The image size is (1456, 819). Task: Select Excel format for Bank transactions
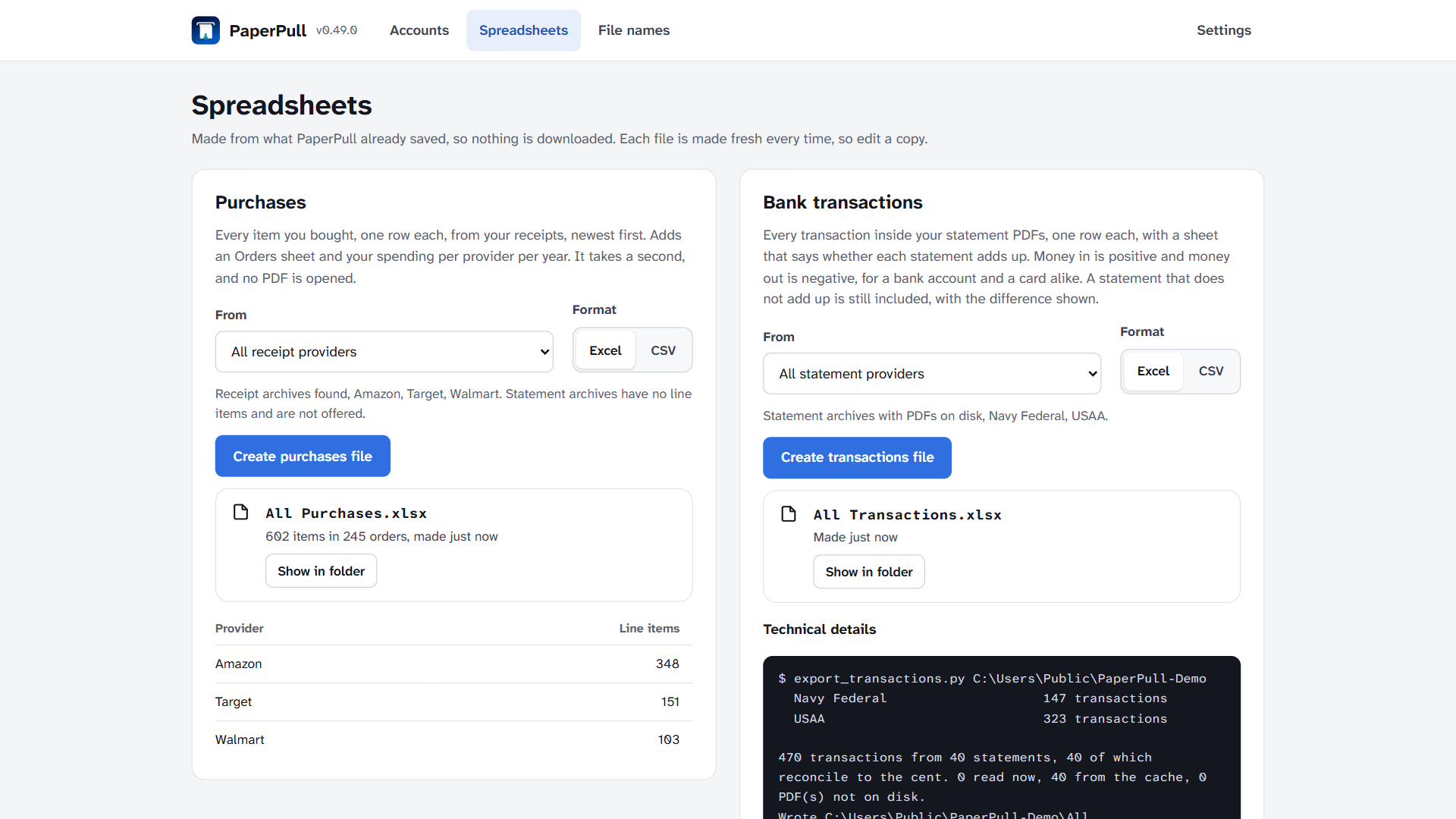tap(1153, 372)
